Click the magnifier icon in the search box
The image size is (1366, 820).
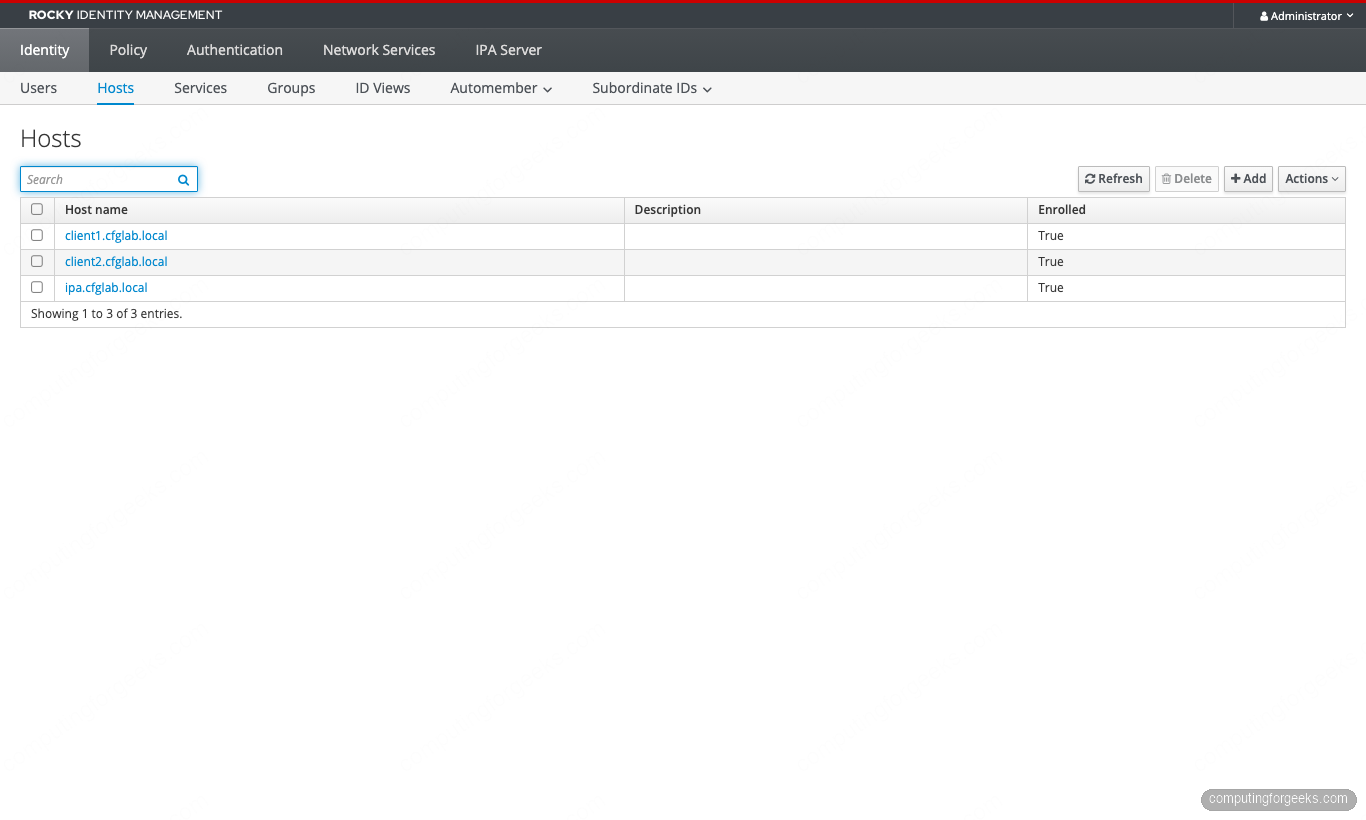pyautogui.click(x=183, y=179)
